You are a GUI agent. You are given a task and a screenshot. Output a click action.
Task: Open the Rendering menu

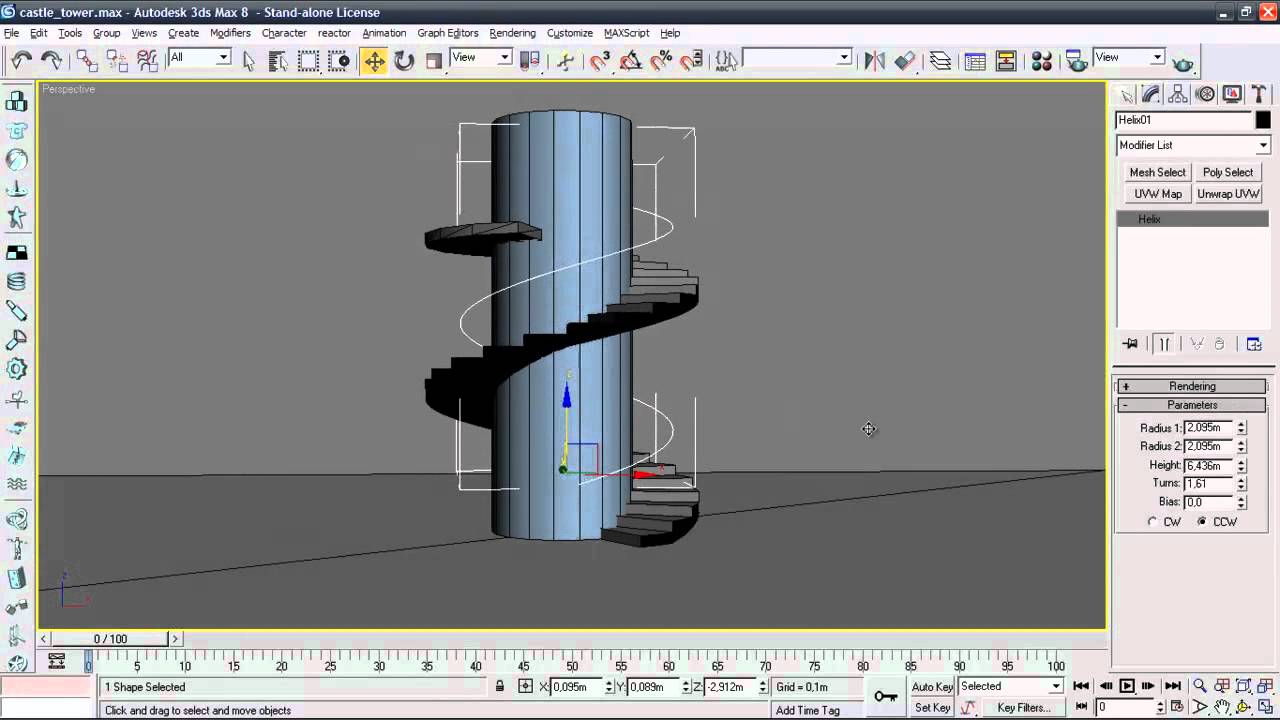(x=512, y=33)
